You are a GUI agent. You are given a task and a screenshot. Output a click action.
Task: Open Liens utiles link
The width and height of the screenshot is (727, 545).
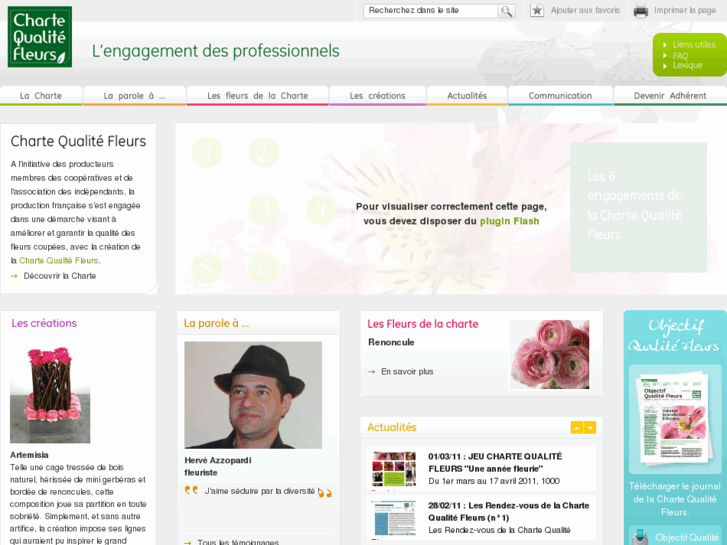pyautogui.click(x=694, y=45)
